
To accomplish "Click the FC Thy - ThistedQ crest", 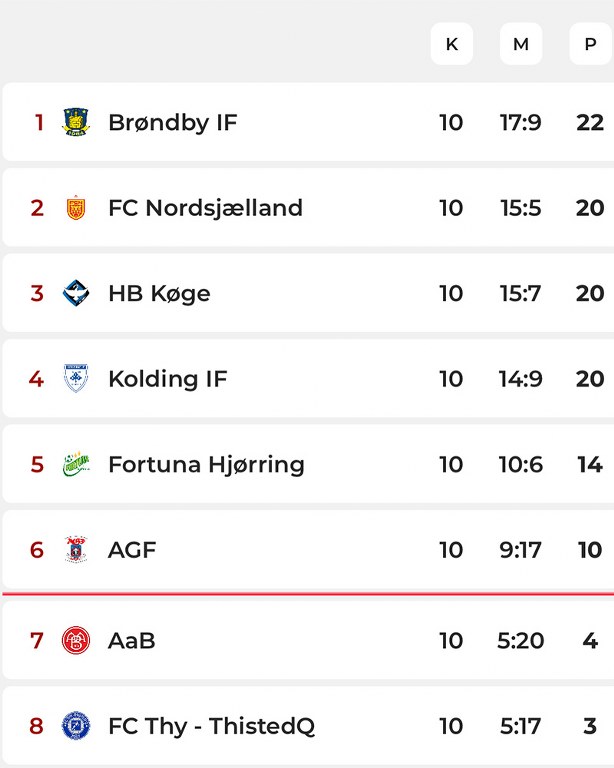I will click(x=75, y=726).
